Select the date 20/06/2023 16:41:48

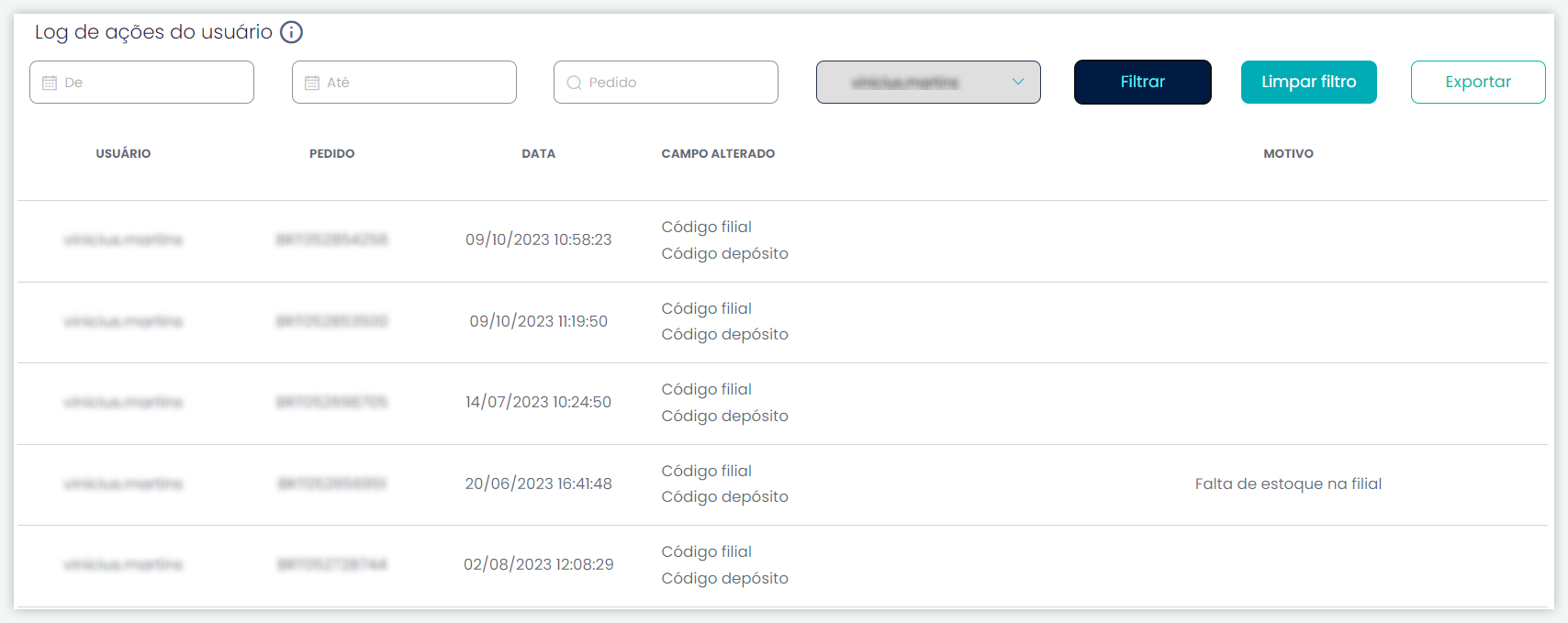(539, 484)
